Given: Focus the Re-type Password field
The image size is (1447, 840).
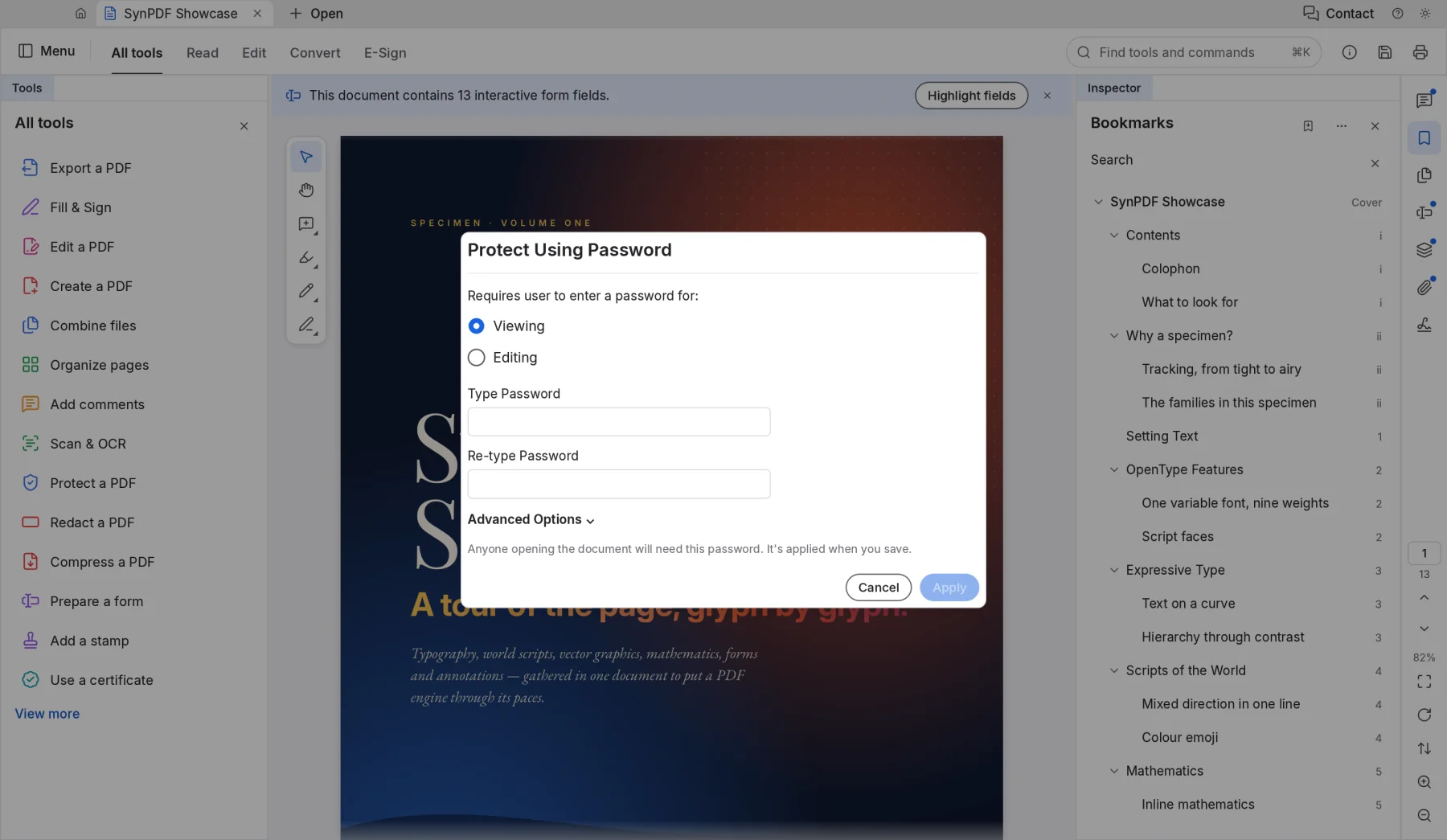Looking at the screenshot, I should (x=618, y=484).
